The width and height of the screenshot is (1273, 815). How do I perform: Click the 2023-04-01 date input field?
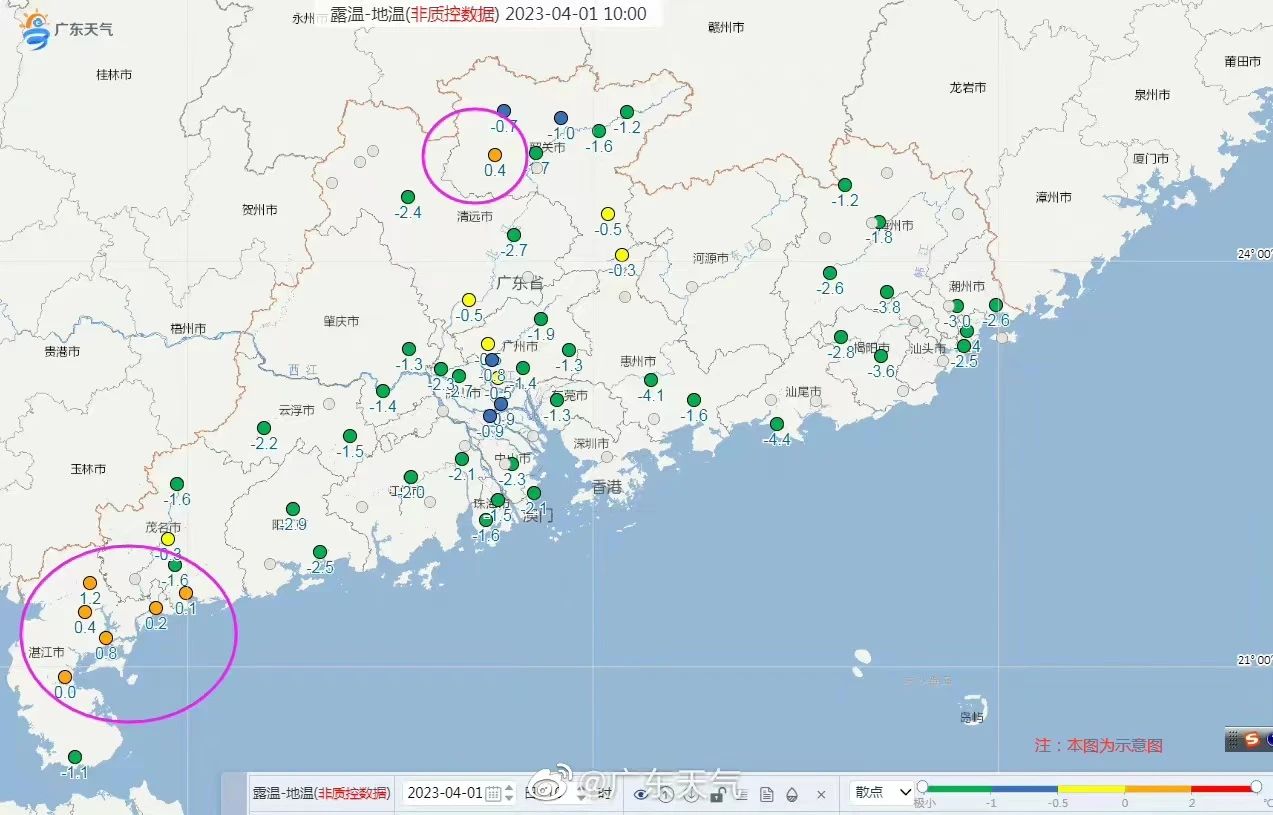445,793
